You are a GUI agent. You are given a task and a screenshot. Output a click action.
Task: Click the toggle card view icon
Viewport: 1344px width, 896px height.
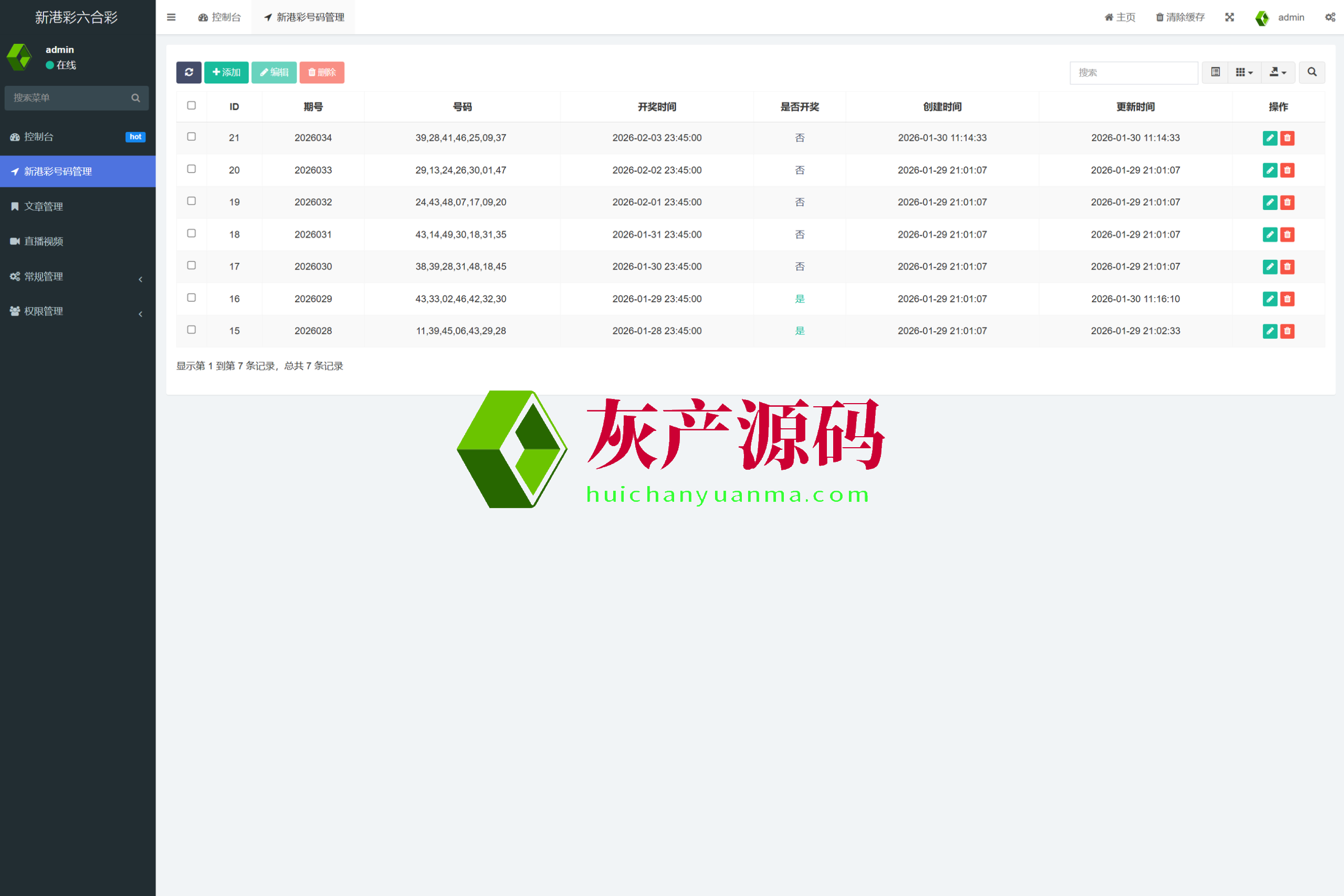[1215, 72]
